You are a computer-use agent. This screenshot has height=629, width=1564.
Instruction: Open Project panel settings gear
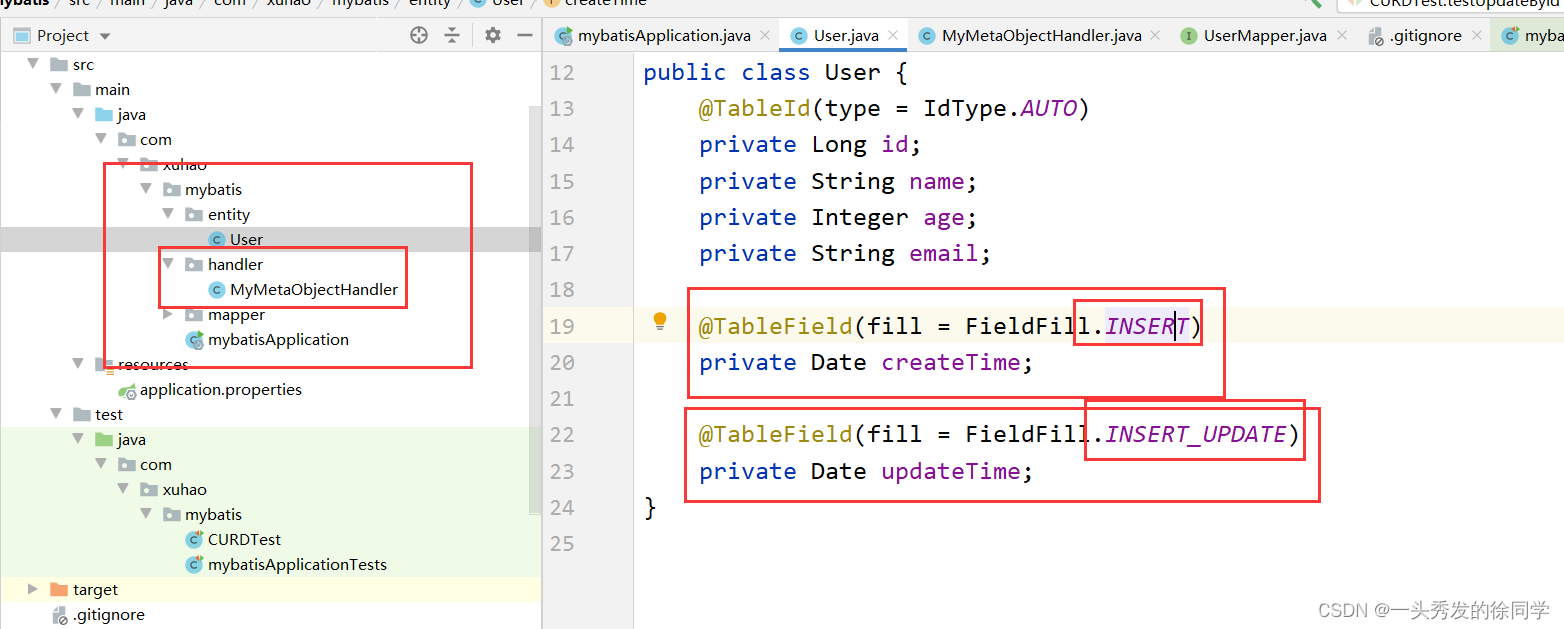(492, 35)
